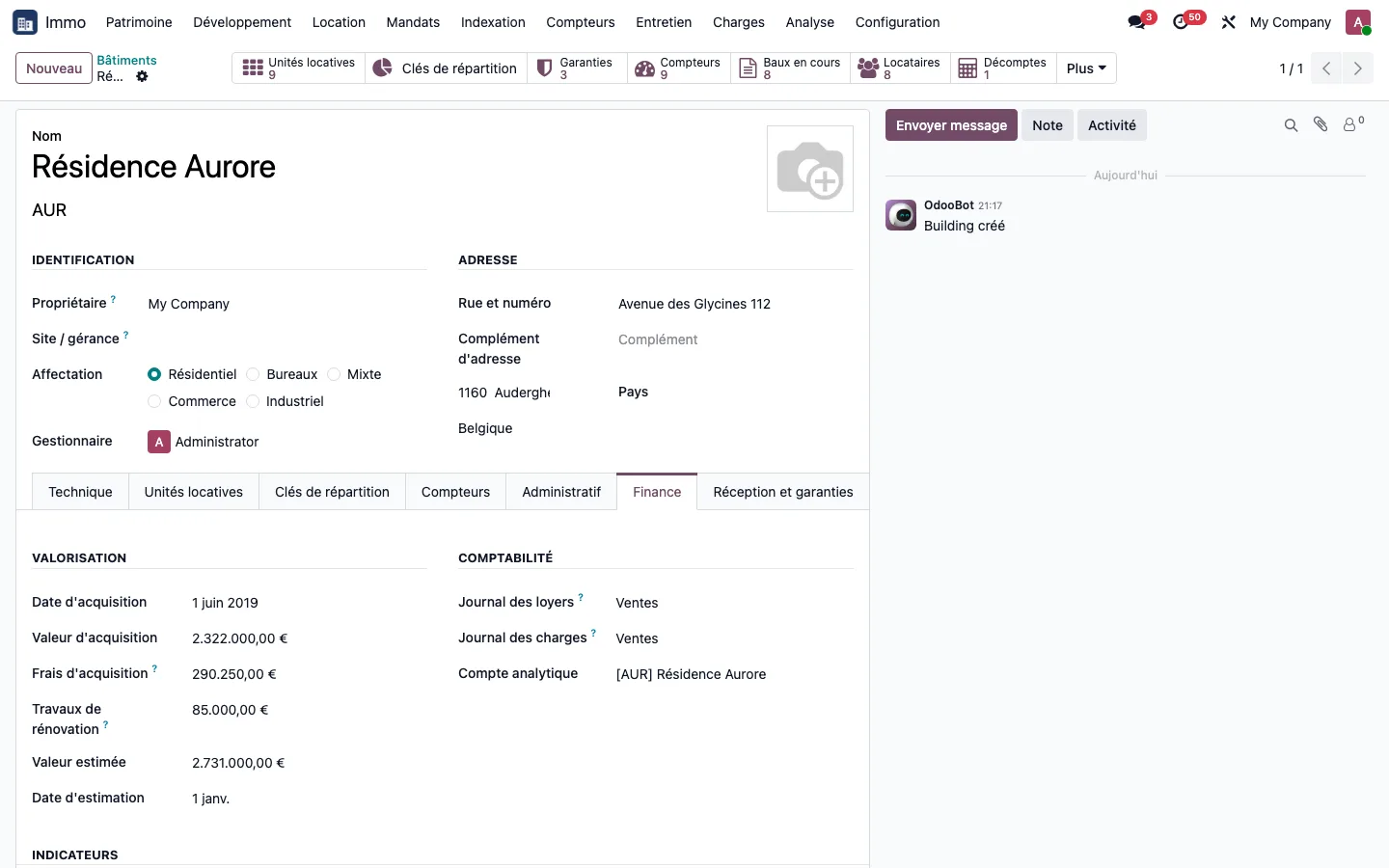This screenshot has height=868, width=1389.
Task: Create a new record with Nouveau
Action: coord(54,68)
